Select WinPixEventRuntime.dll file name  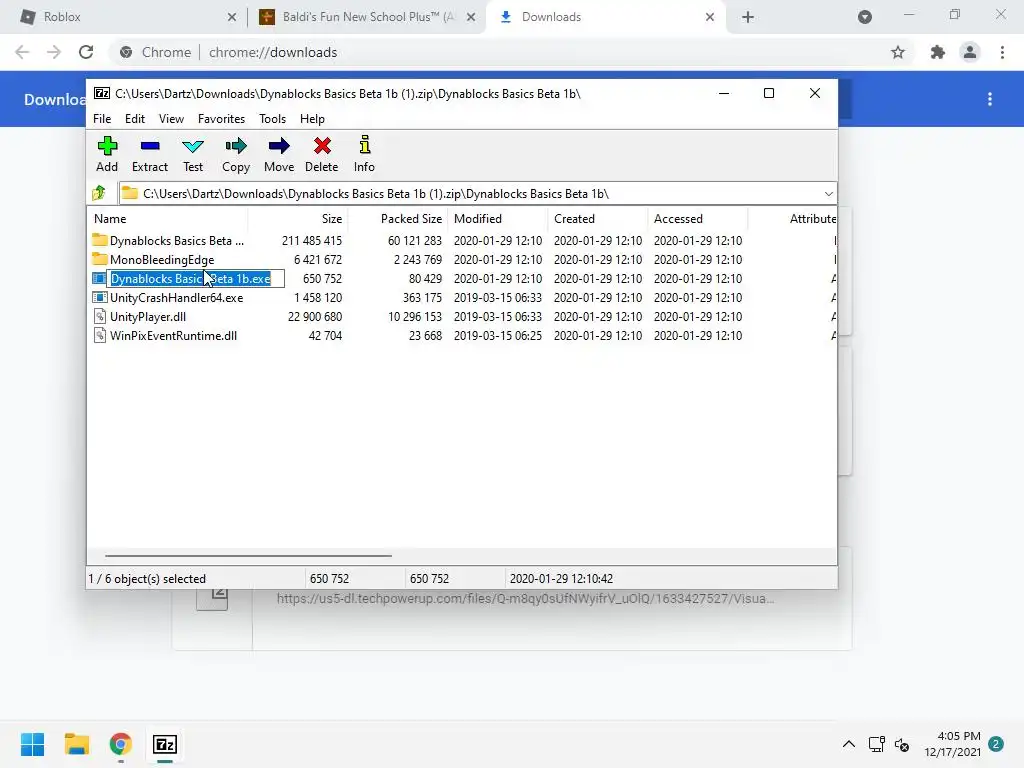pos(173,336)
